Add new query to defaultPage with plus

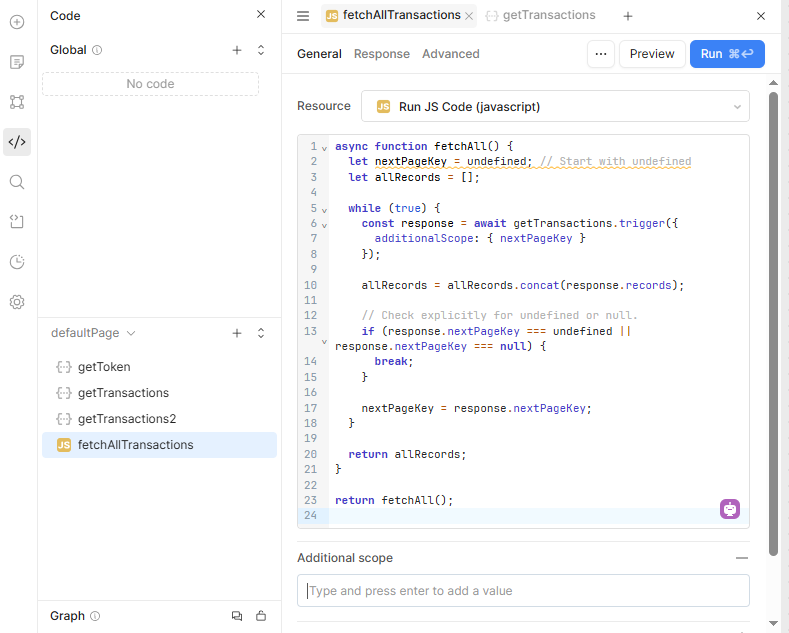pos(237,333)
